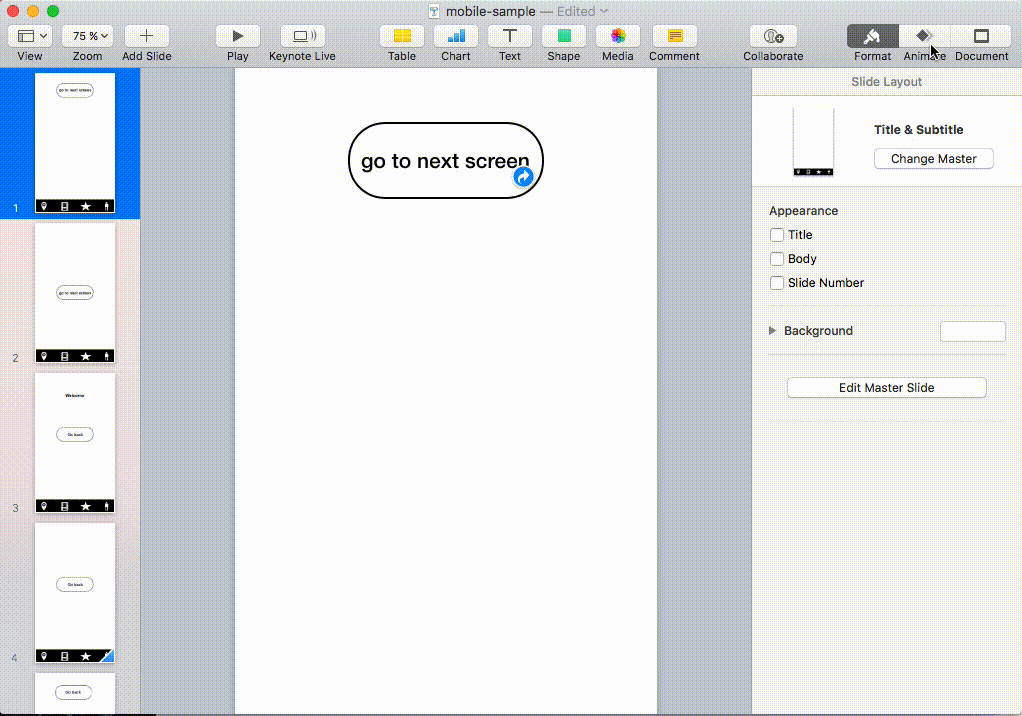Select slide 2 thumbnail in navigator
Screen dimensions: 1022x716
click(x=75, y=293)
